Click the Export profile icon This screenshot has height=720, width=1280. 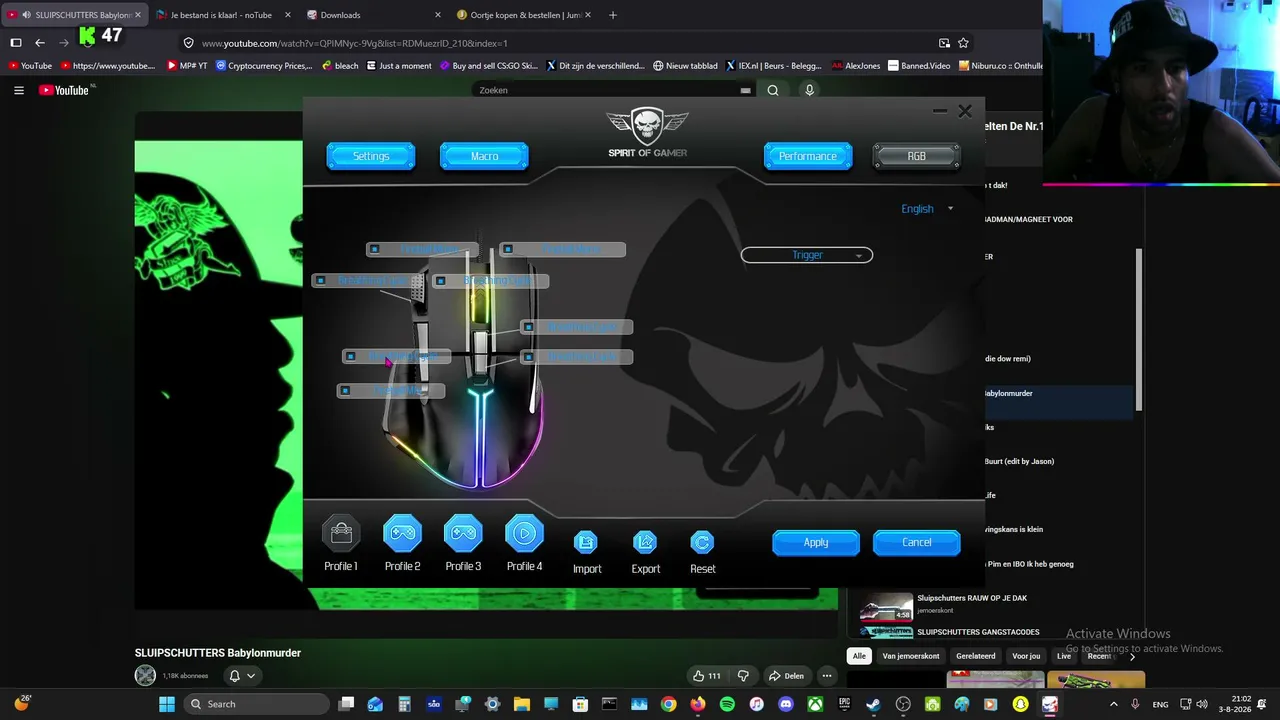click(x=645, y=542)
